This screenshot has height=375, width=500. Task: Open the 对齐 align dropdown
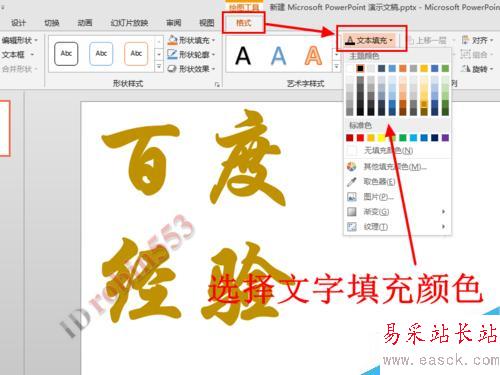[477, 41]
